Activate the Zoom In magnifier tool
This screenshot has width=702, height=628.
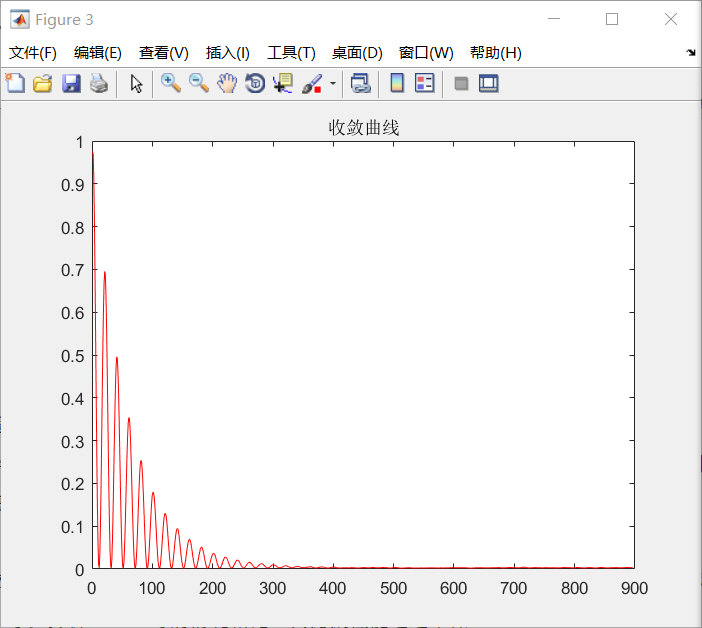[171, 83]
